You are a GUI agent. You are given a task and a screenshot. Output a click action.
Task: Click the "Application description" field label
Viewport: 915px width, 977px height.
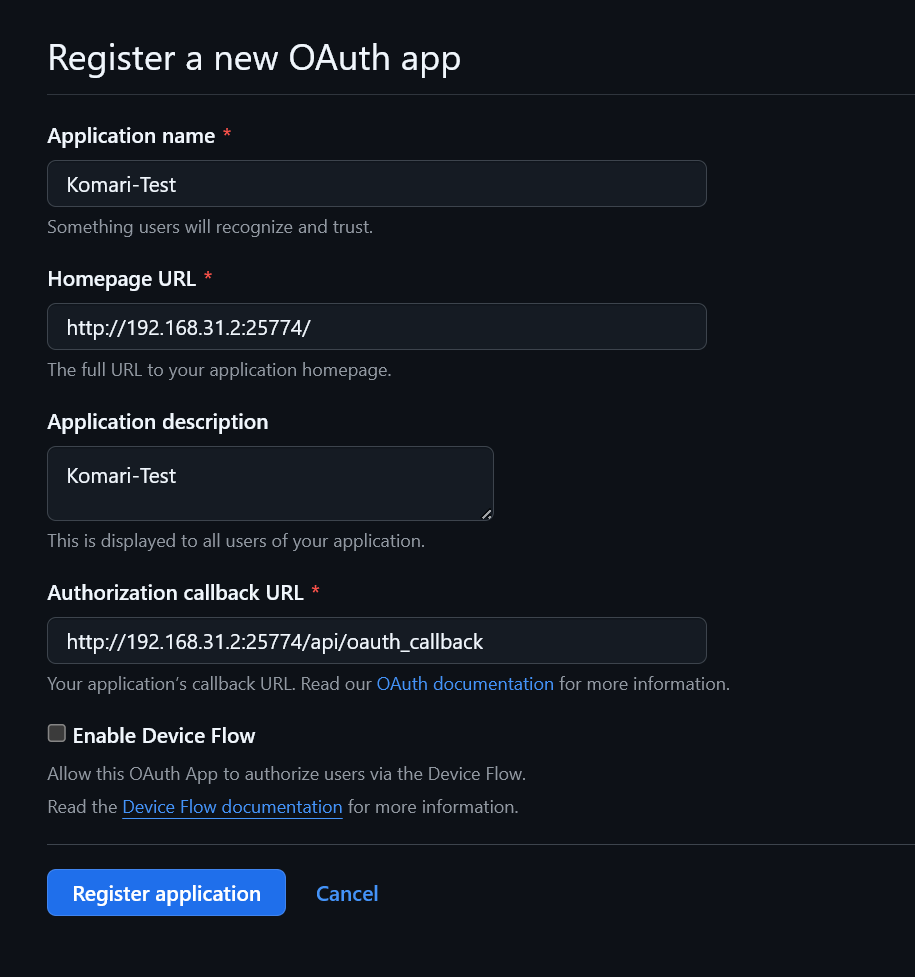coord(158,422)
